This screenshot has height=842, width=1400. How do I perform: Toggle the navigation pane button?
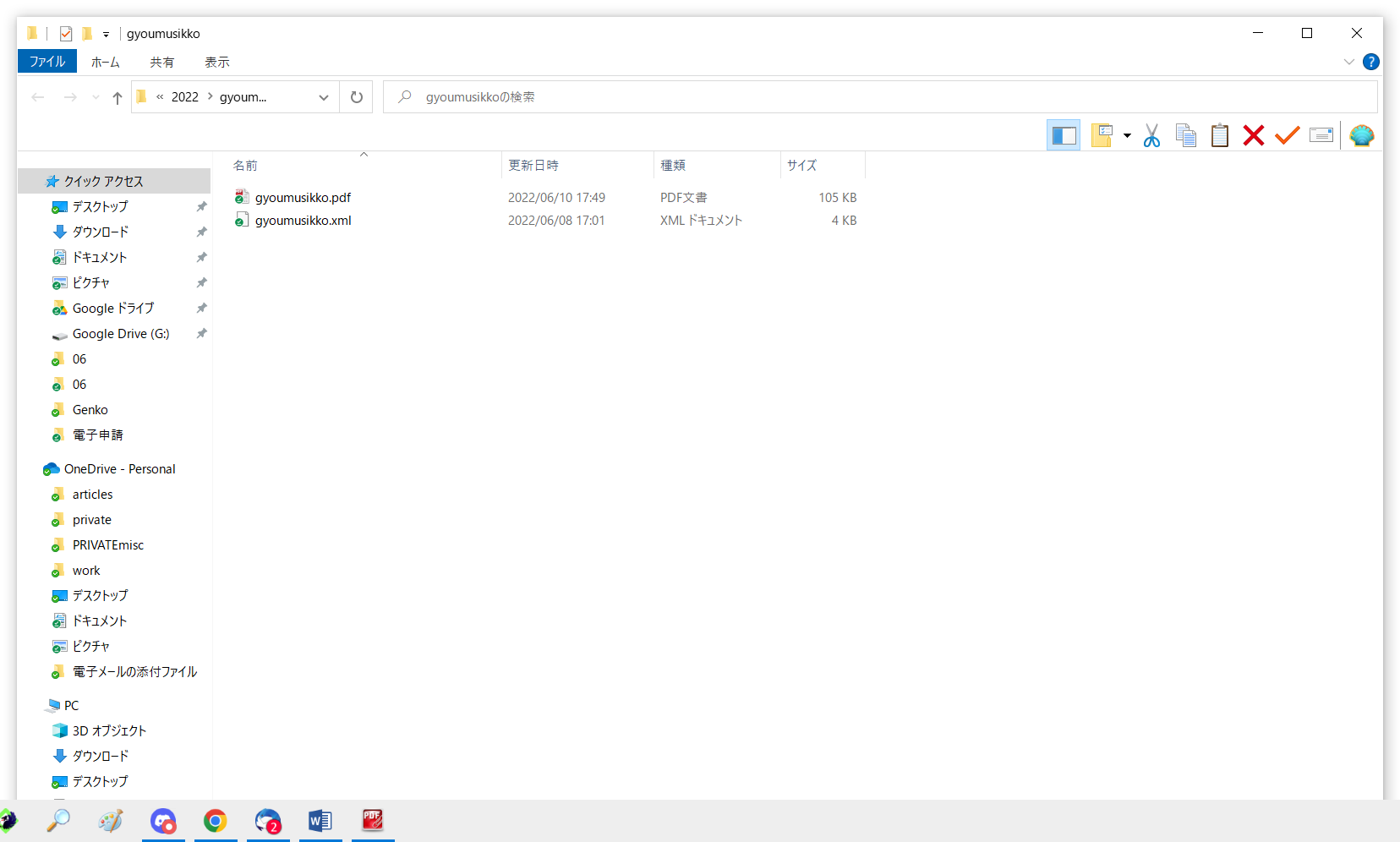pos(1064,135)
